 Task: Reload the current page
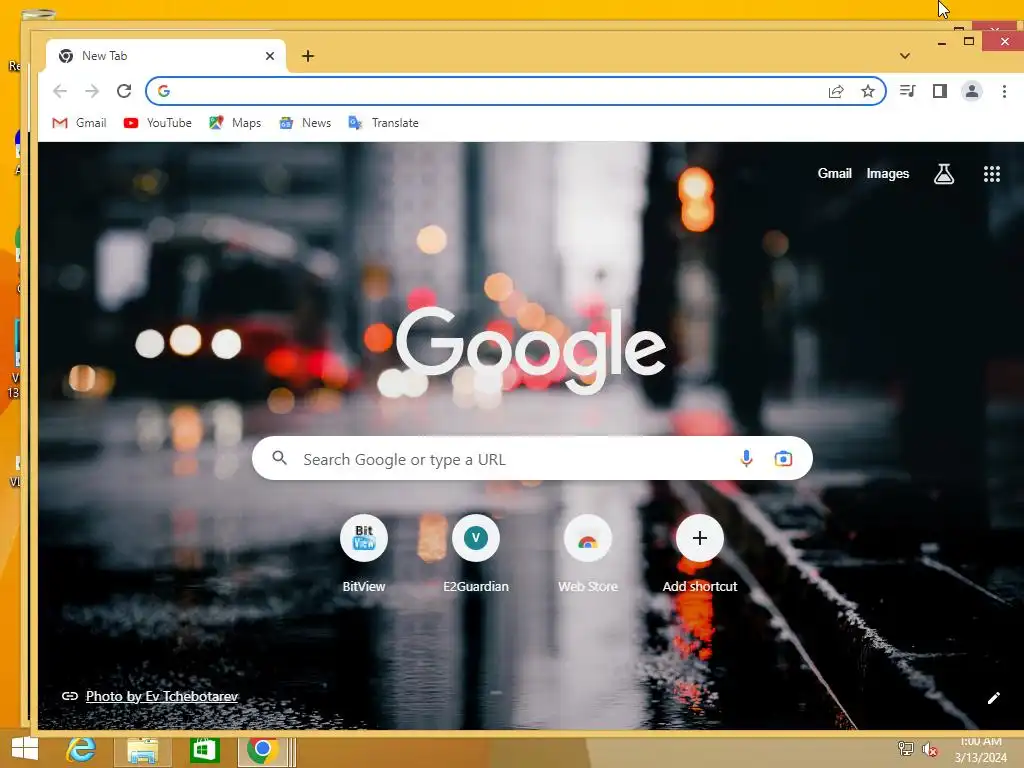coord(124,91)
